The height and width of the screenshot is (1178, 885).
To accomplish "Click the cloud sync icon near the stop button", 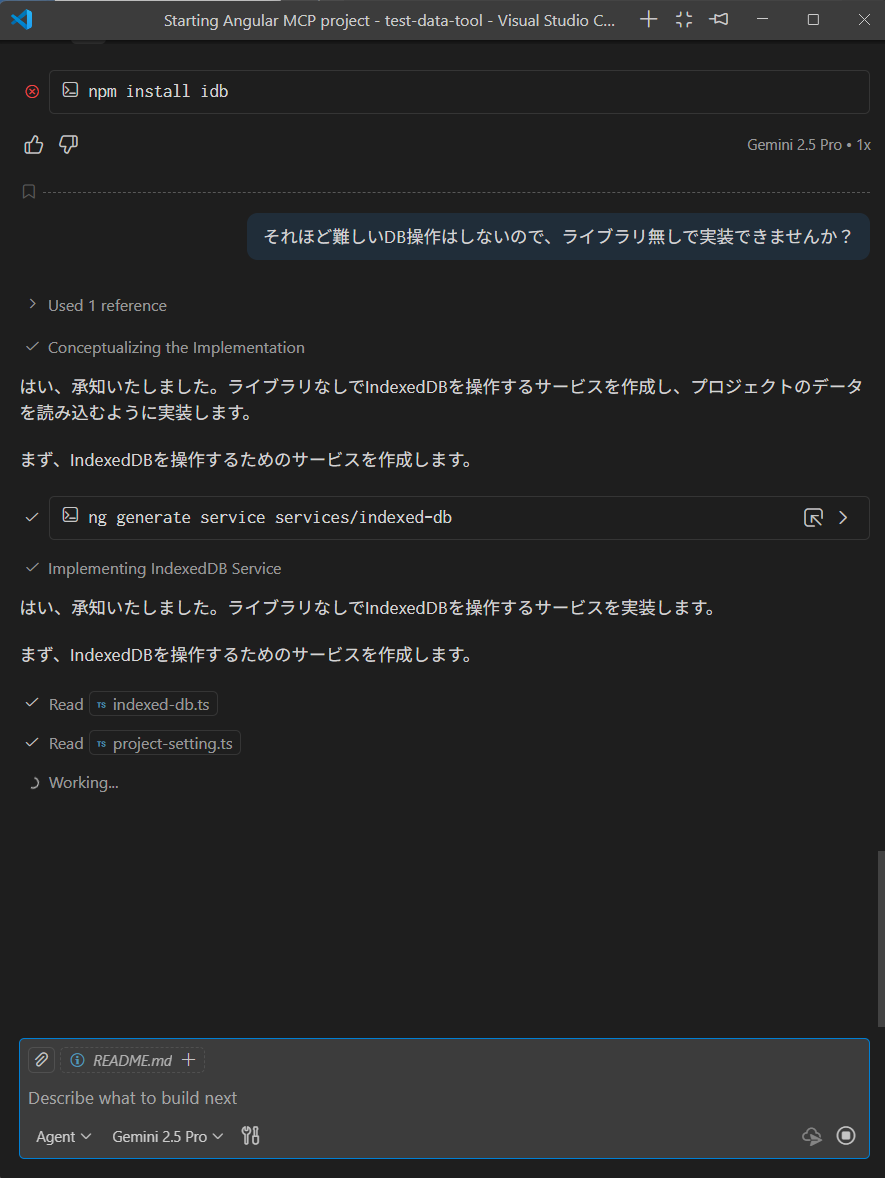I will tap(811, 1135).
